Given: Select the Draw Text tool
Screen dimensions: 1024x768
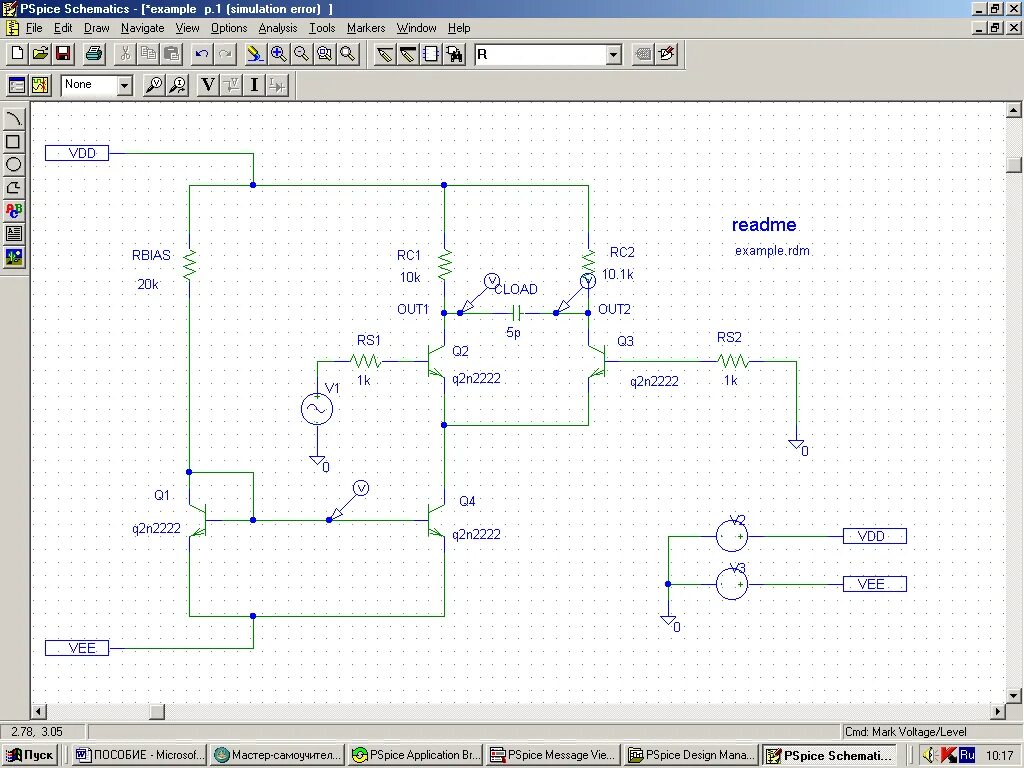Looking at the screenshot, I should tap(14, 210).
